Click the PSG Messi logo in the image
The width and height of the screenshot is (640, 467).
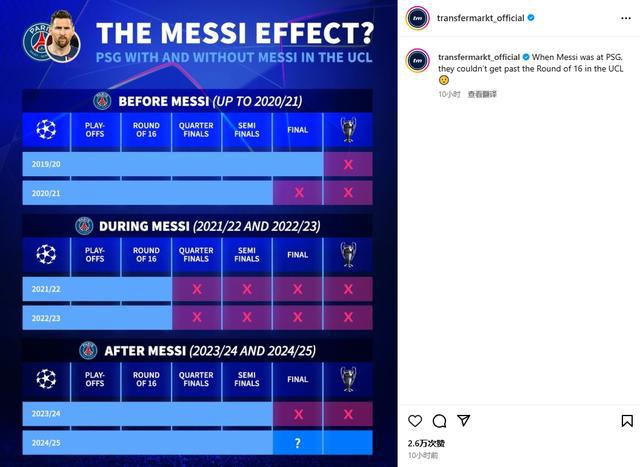52,35
